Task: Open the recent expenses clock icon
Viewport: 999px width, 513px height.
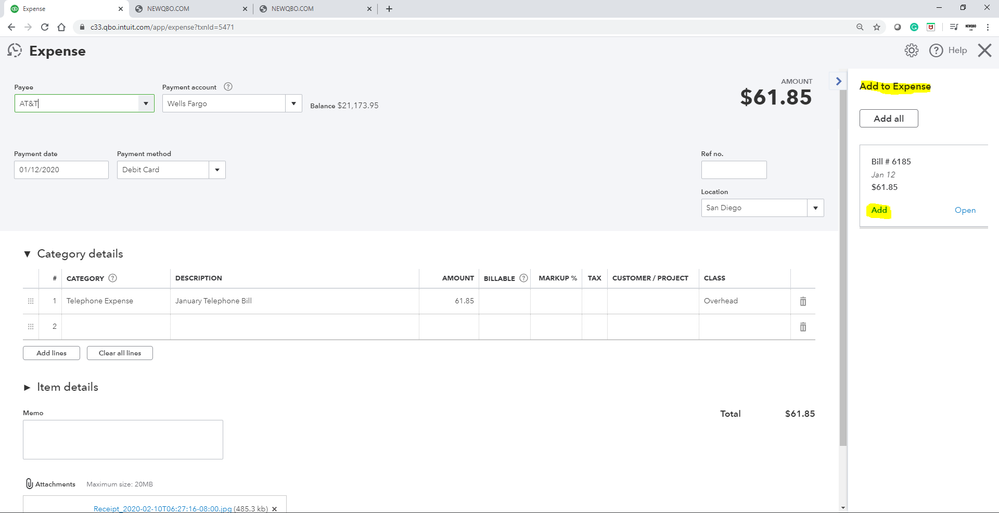Action: (14, 50)
